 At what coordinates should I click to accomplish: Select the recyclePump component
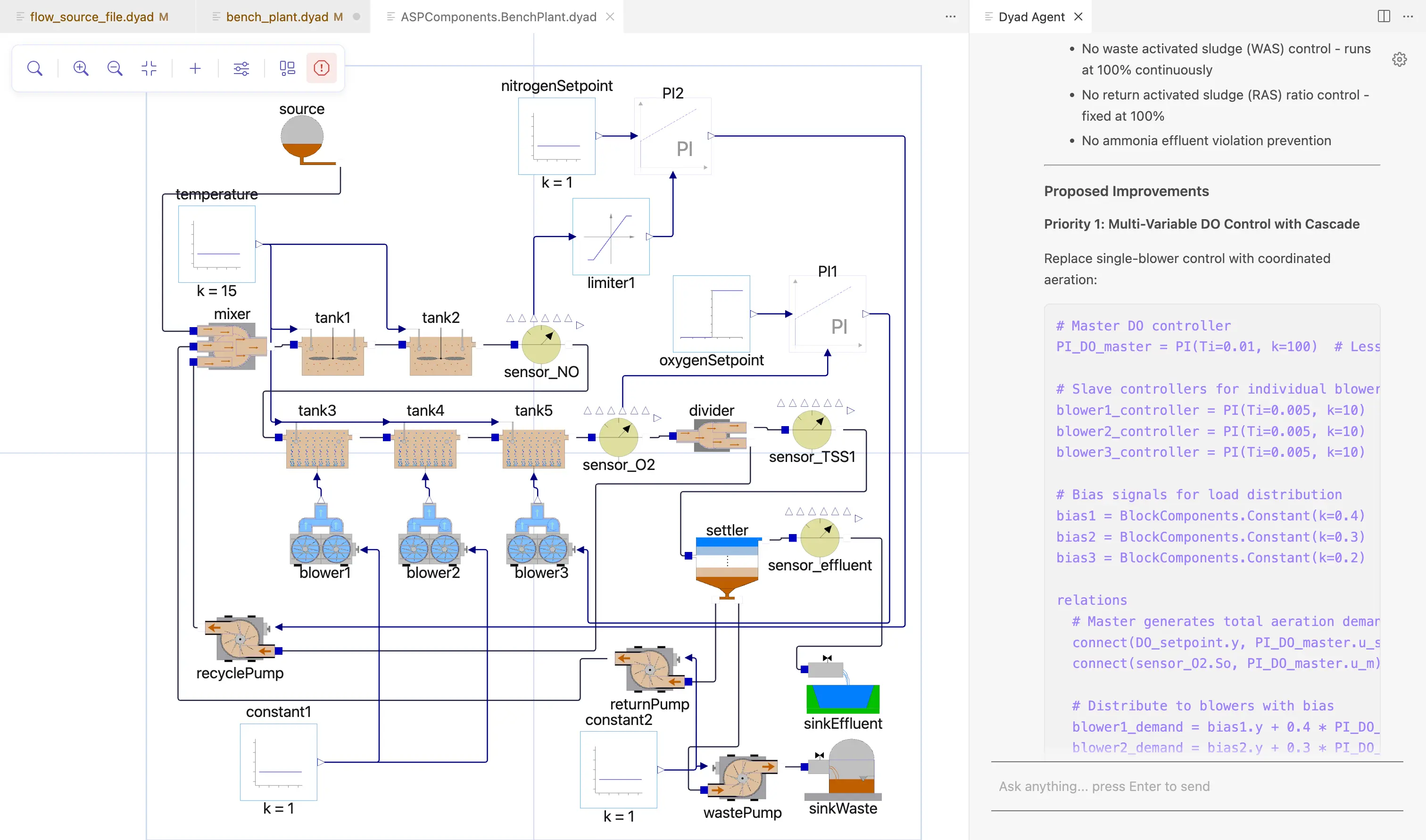pyautogui.click(x=240, y=639)
